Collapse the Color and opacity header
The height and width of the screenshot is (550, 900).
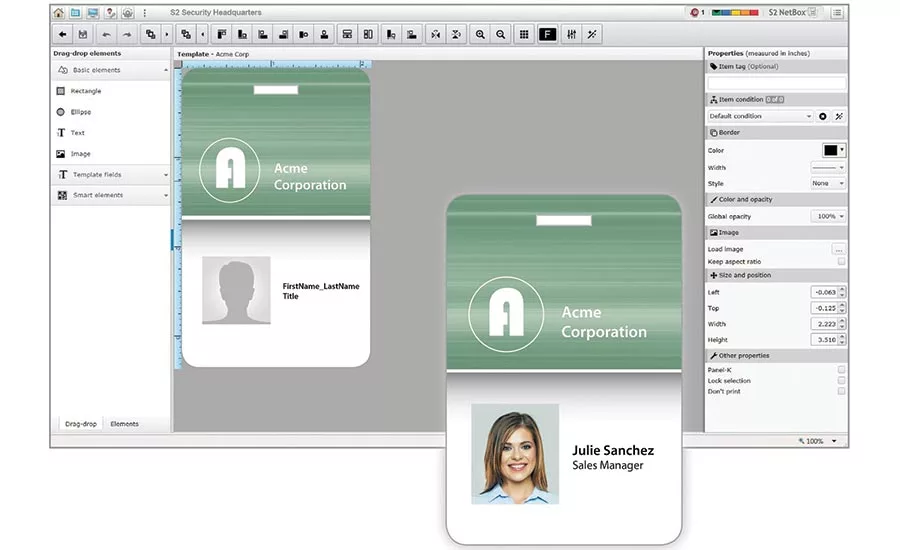(x=776, y=200)
